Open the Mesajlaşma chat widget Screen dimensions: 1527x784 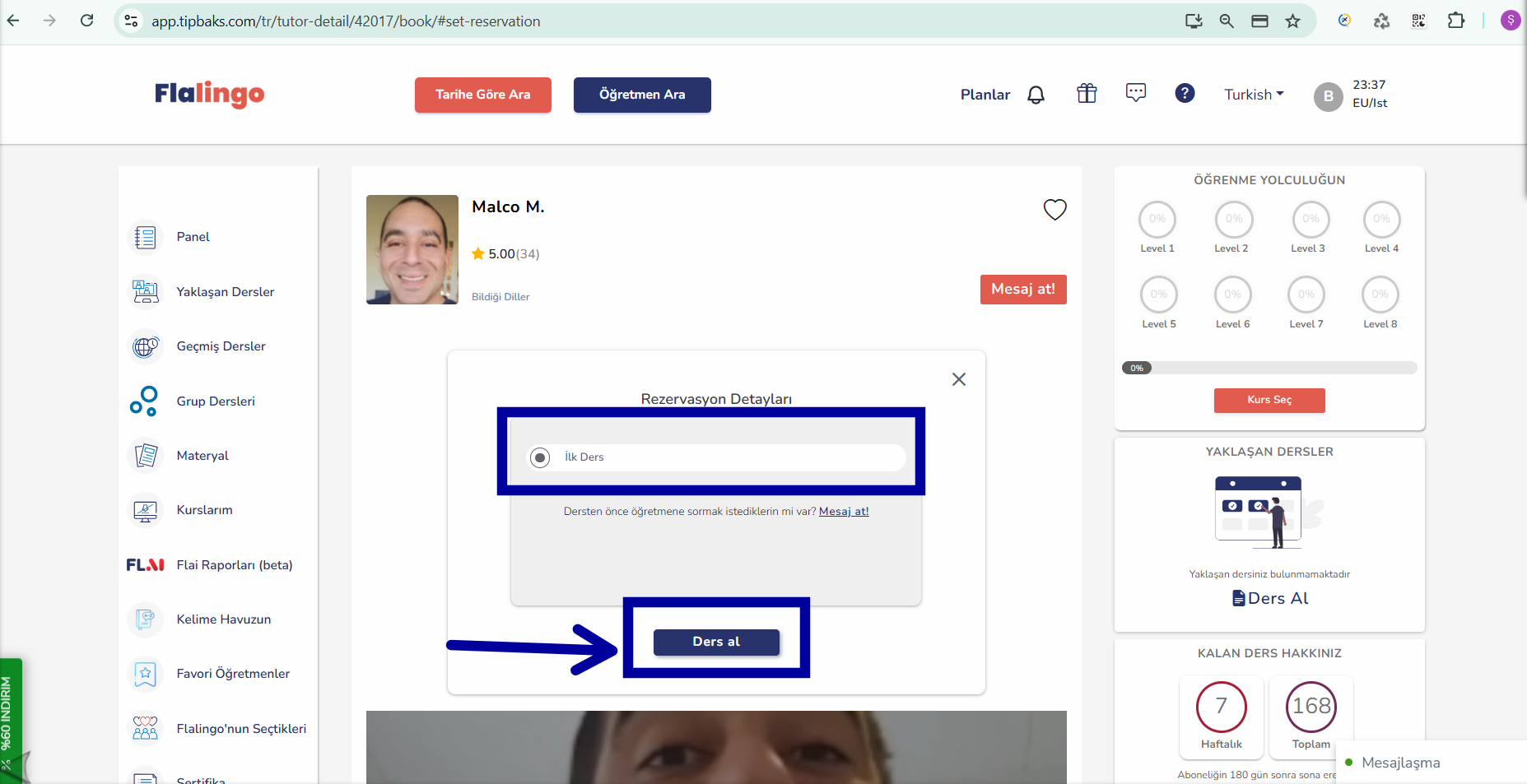[1431, 763]
